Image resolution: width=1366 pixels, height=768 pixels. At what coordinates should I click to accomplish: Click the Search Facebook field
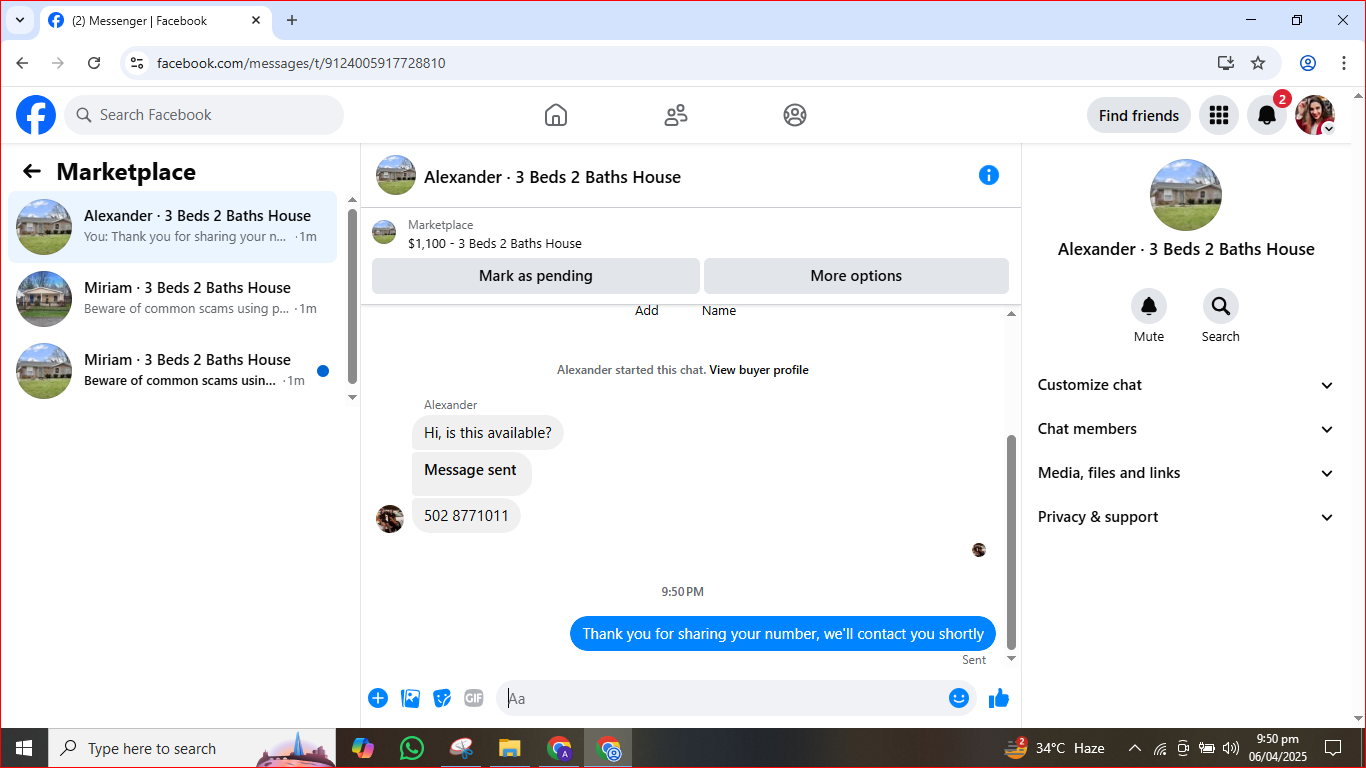tap(204, 115)
